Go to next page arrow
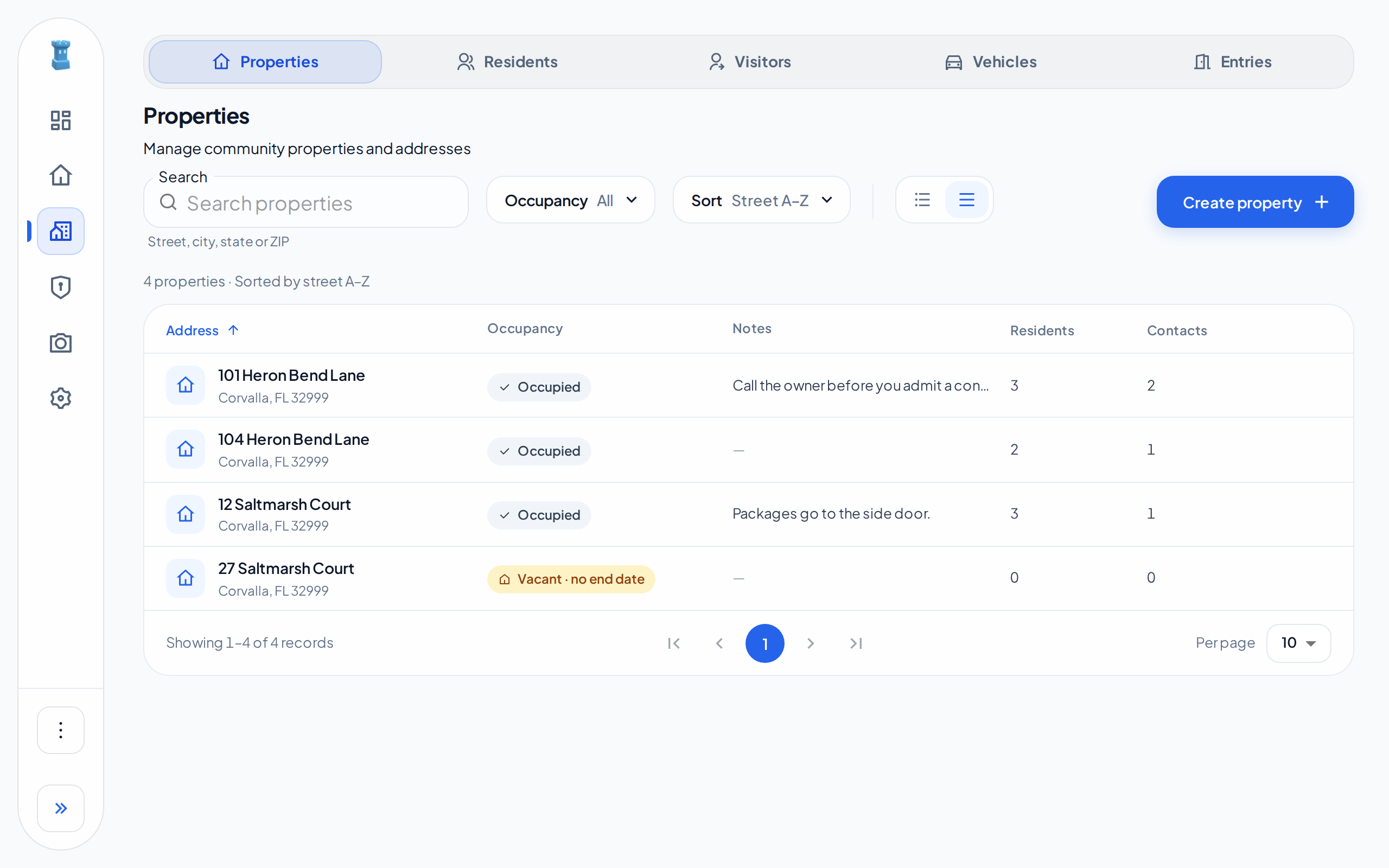This screenshot has width=1389, height=868. (x=811, y=643)
